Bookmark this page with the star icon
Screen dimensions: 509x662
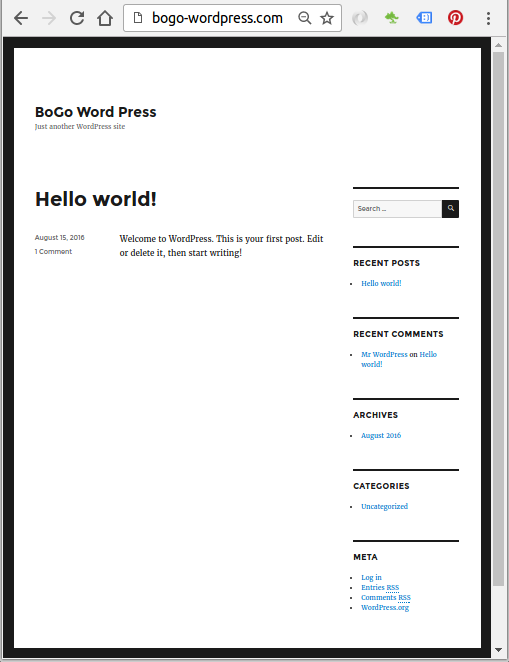point(327,18)
